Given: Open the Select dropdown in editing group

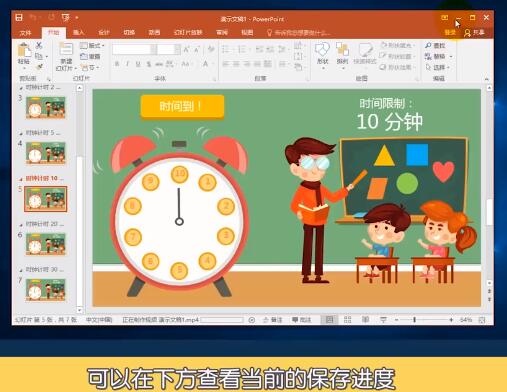Looking at the screenshot, I should coord(438,67).
